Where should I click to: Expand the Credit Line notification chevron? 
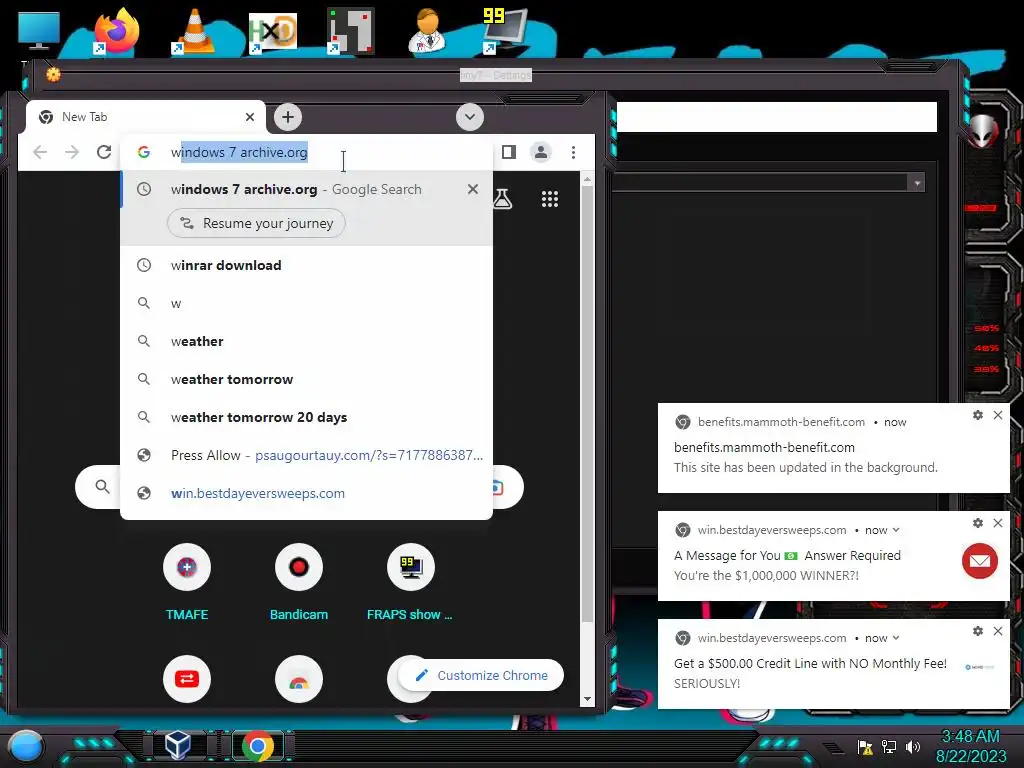pos(896,638)
